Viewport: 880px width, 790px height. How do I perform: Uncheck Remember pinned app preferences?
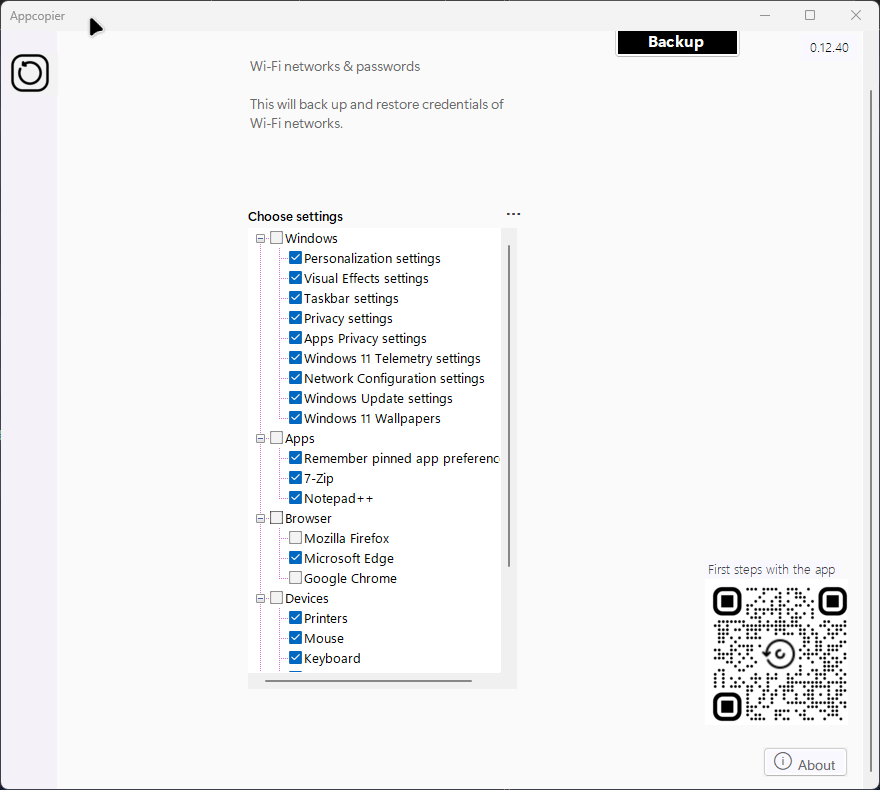pos(296,458)
